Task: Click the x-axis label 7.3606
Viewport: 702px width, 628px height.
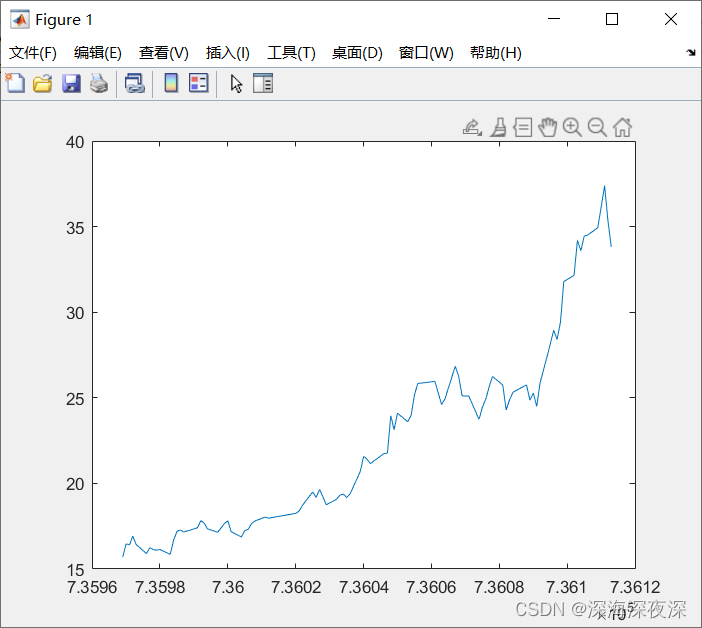Action: point(431,587)
